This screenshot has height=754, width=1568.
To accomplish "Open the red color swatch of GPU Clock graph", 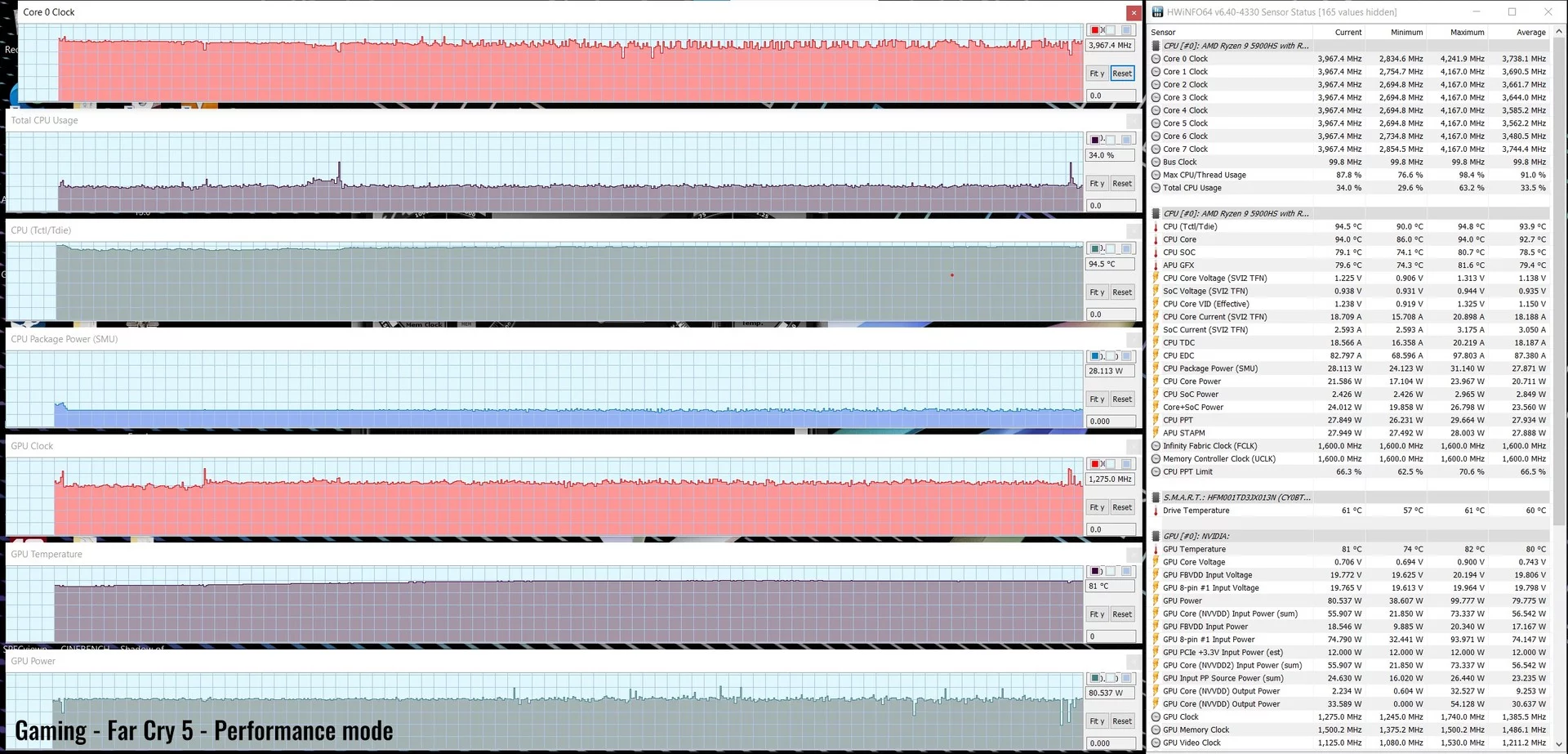I will point(1095,465).
